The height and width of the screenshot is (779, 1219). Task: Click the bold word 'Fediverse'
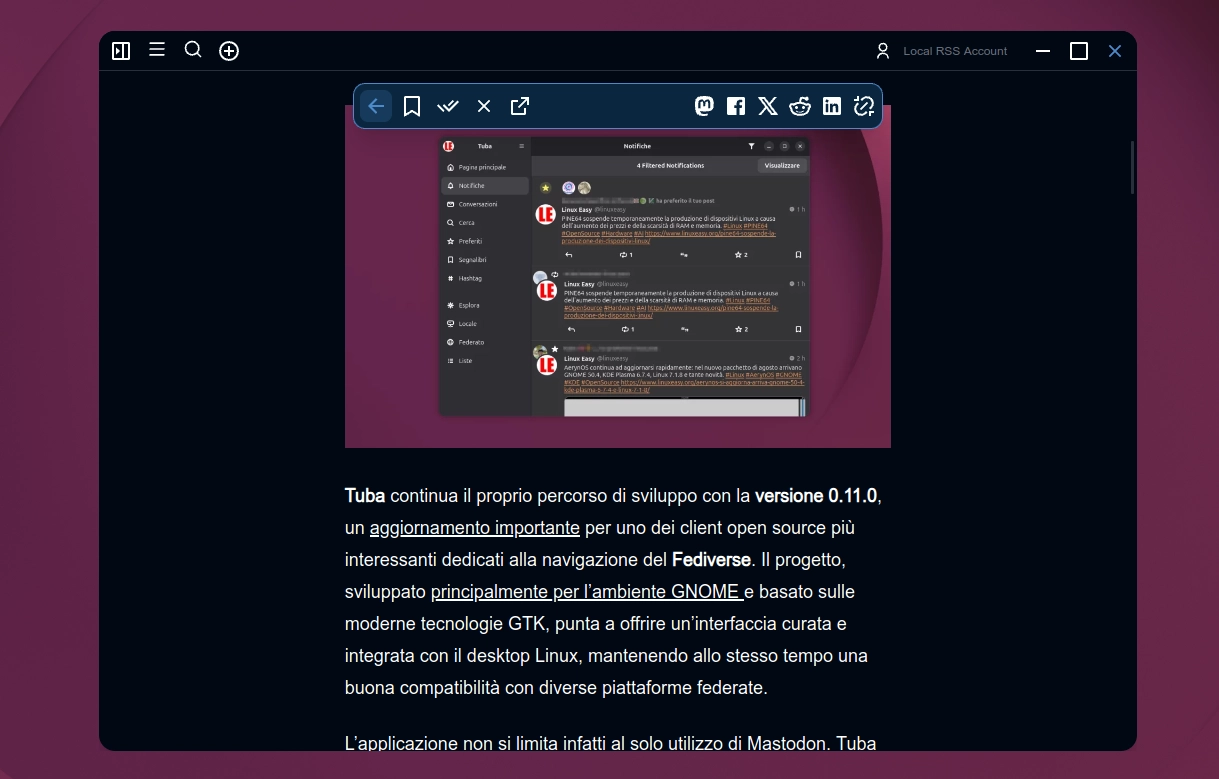tap(711, 559)
